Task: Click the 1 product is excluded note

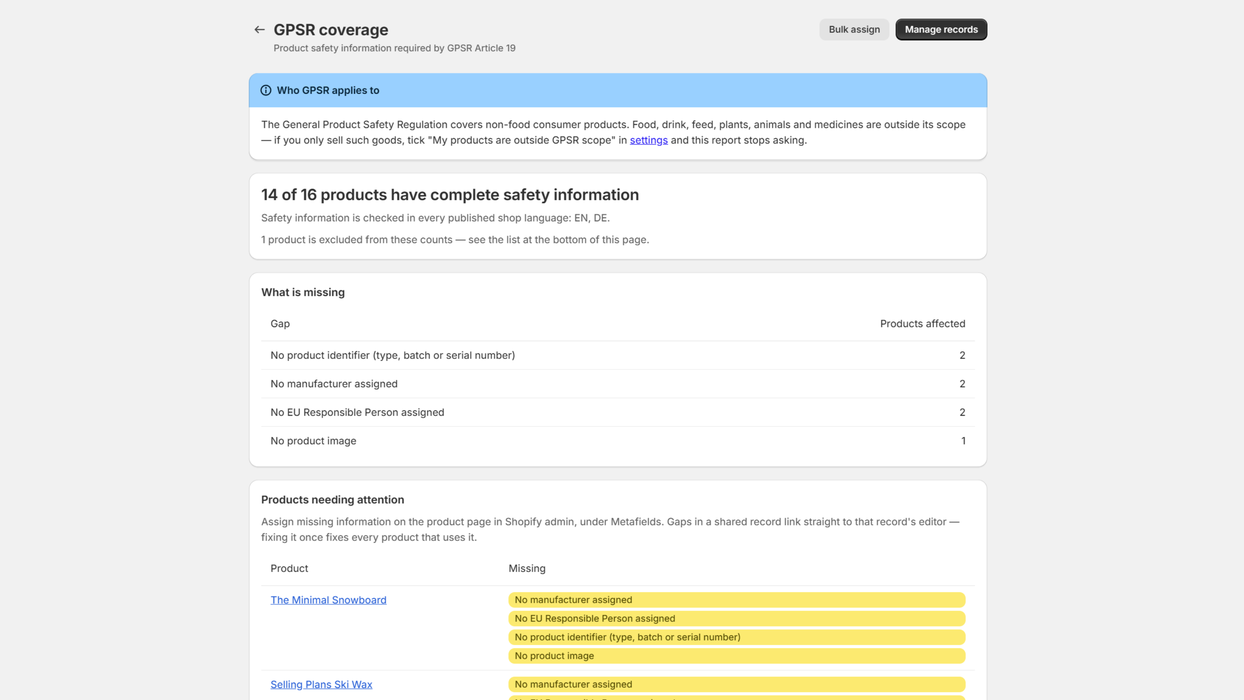Action: pyautogui.click(x=455, y=240)
